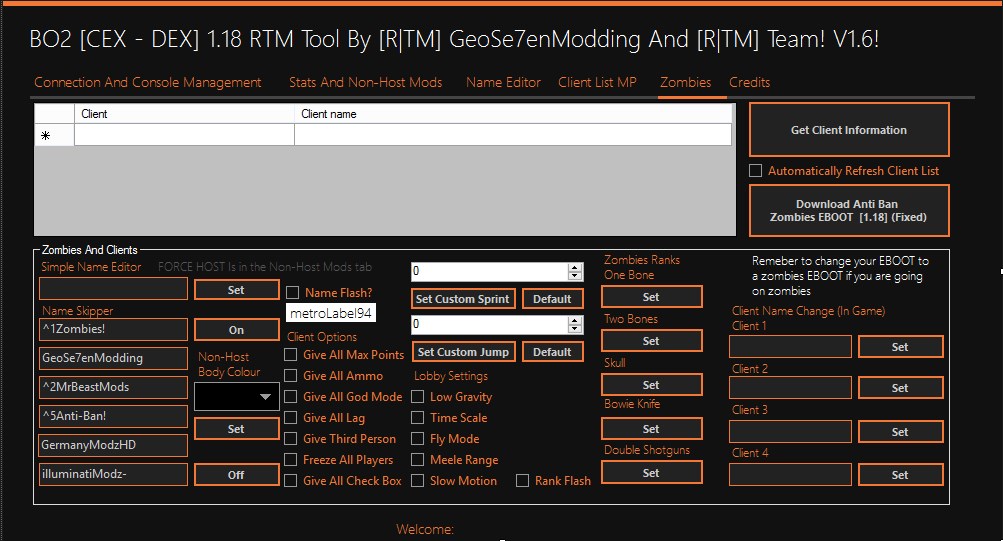Click the ^2MrBeastMods name field

(113, 387)
